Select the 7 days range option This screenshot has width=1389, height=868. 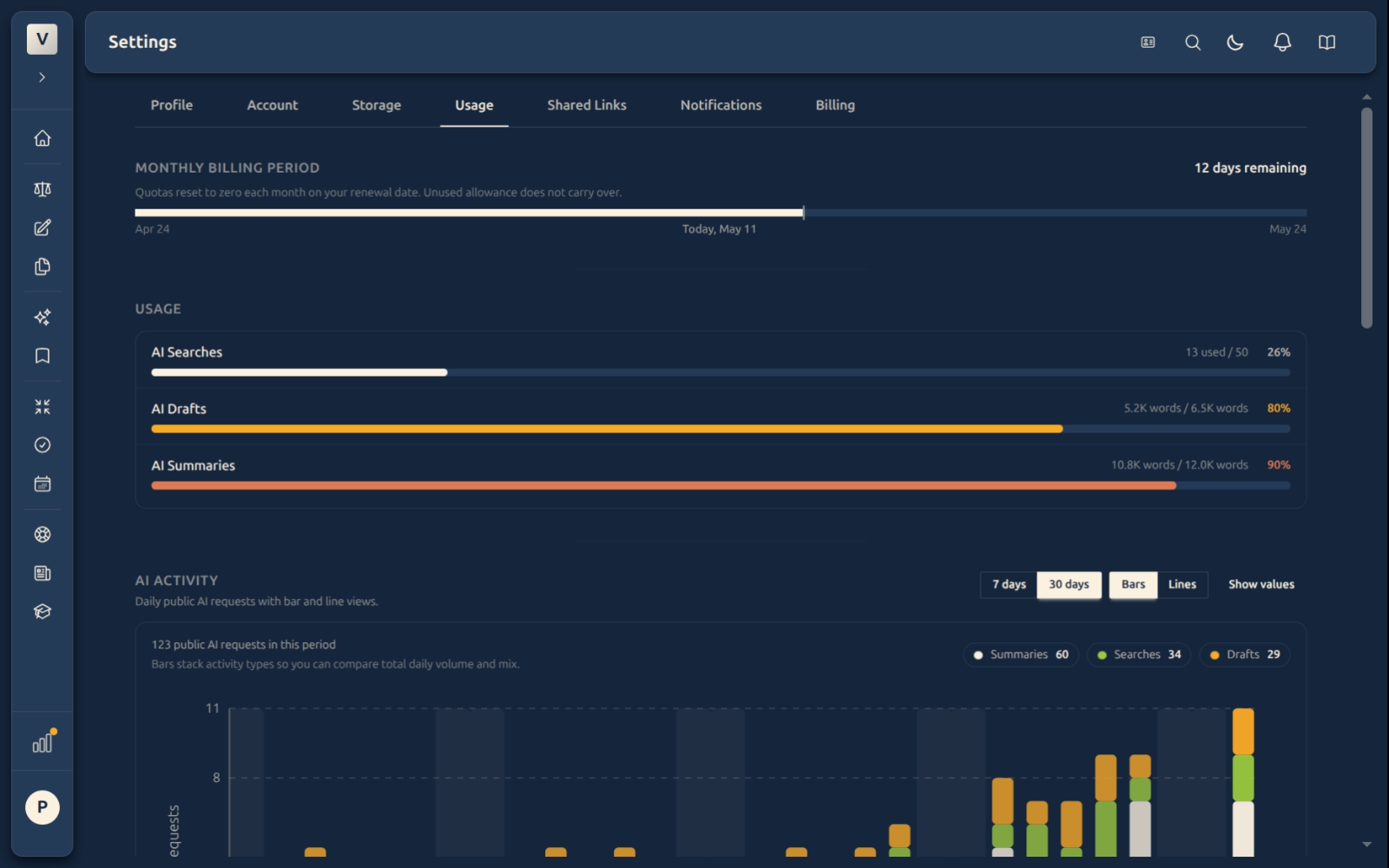(1009, 584)
